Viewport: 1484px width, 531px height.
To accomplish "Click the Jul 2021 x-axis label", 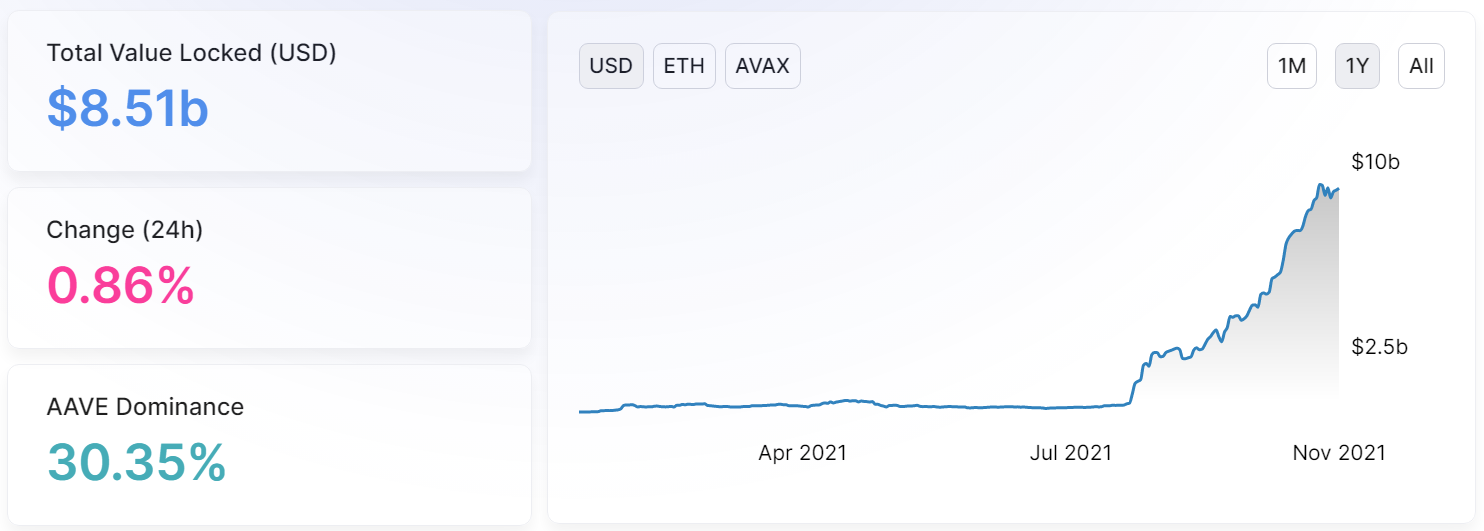I will (1071, 453).
